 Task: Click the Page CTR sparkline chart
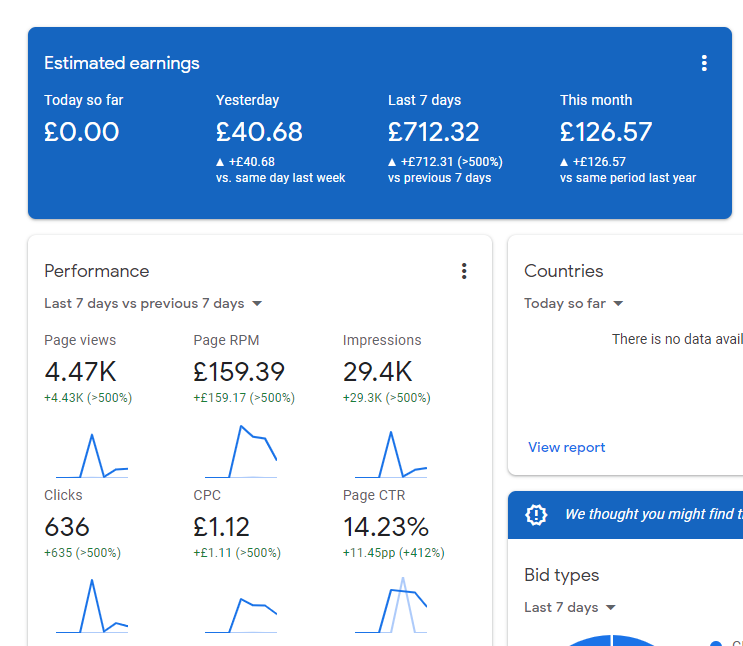click(391, 605)
